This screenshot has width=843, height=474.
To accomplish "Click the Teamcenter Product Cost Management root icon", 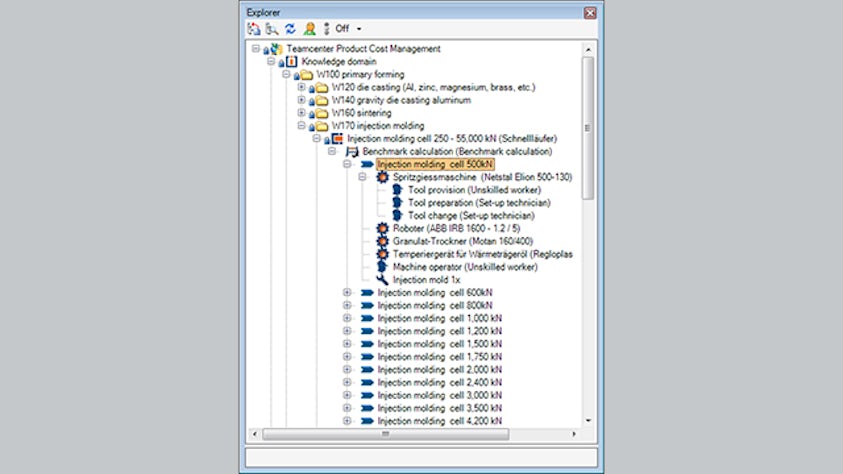I will click(x=277, y=49).
